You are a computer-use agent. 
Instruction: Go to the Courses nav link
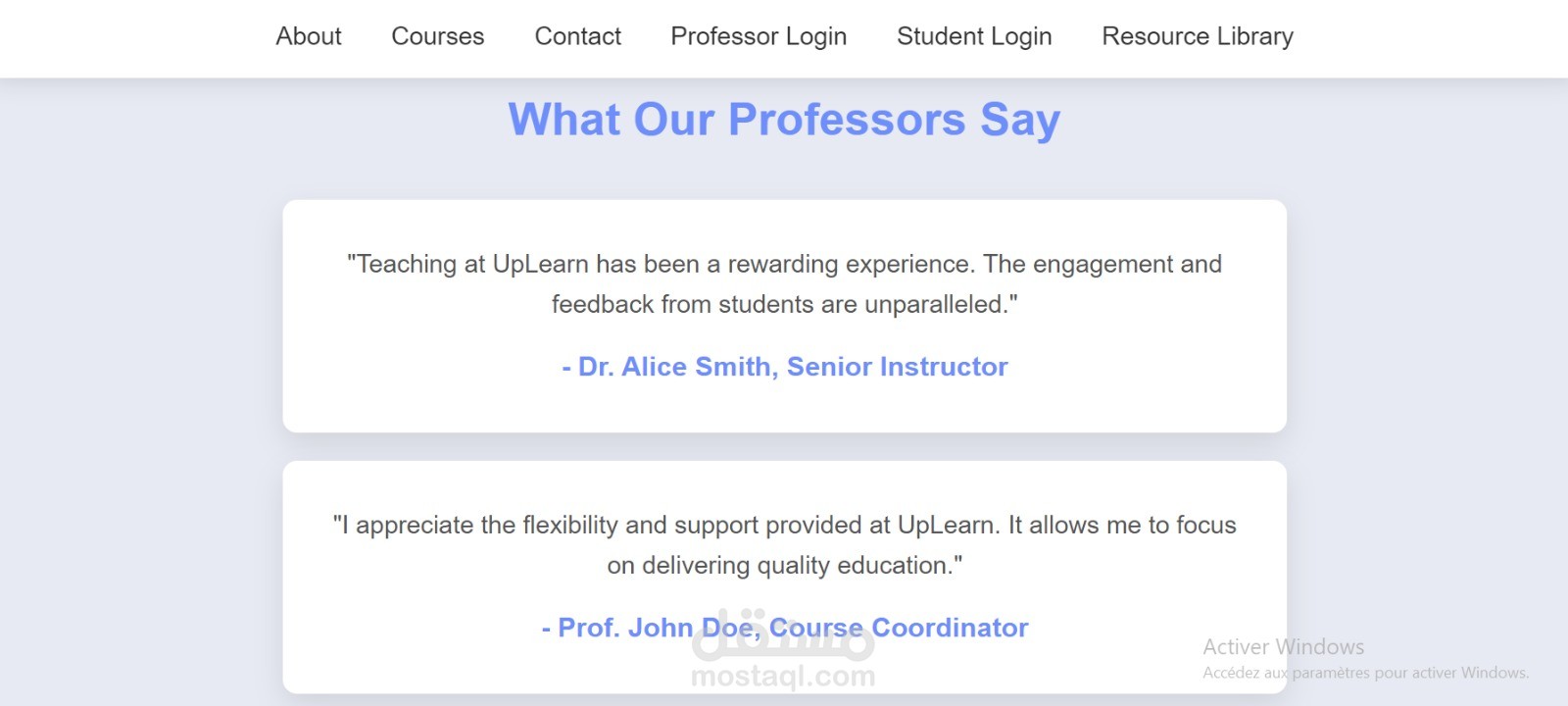[438, 36]
